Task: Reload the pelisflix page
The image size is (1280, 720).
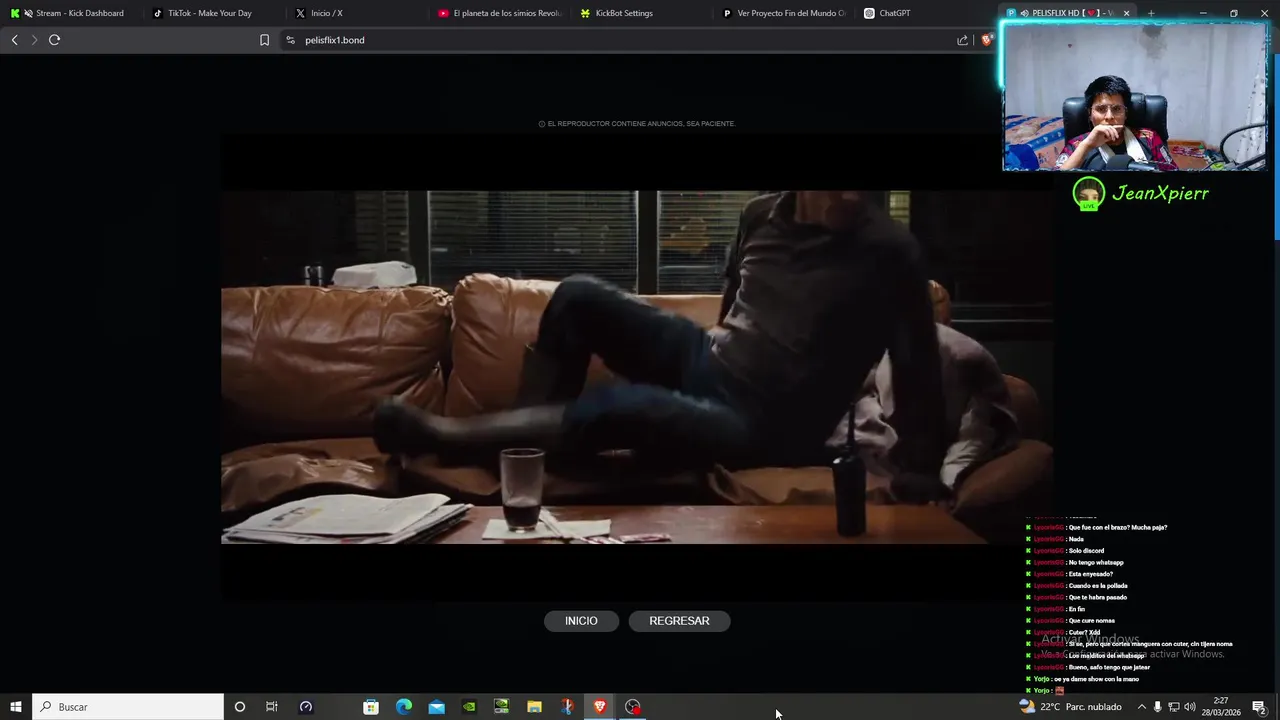Action: click(x=54, y=40)
